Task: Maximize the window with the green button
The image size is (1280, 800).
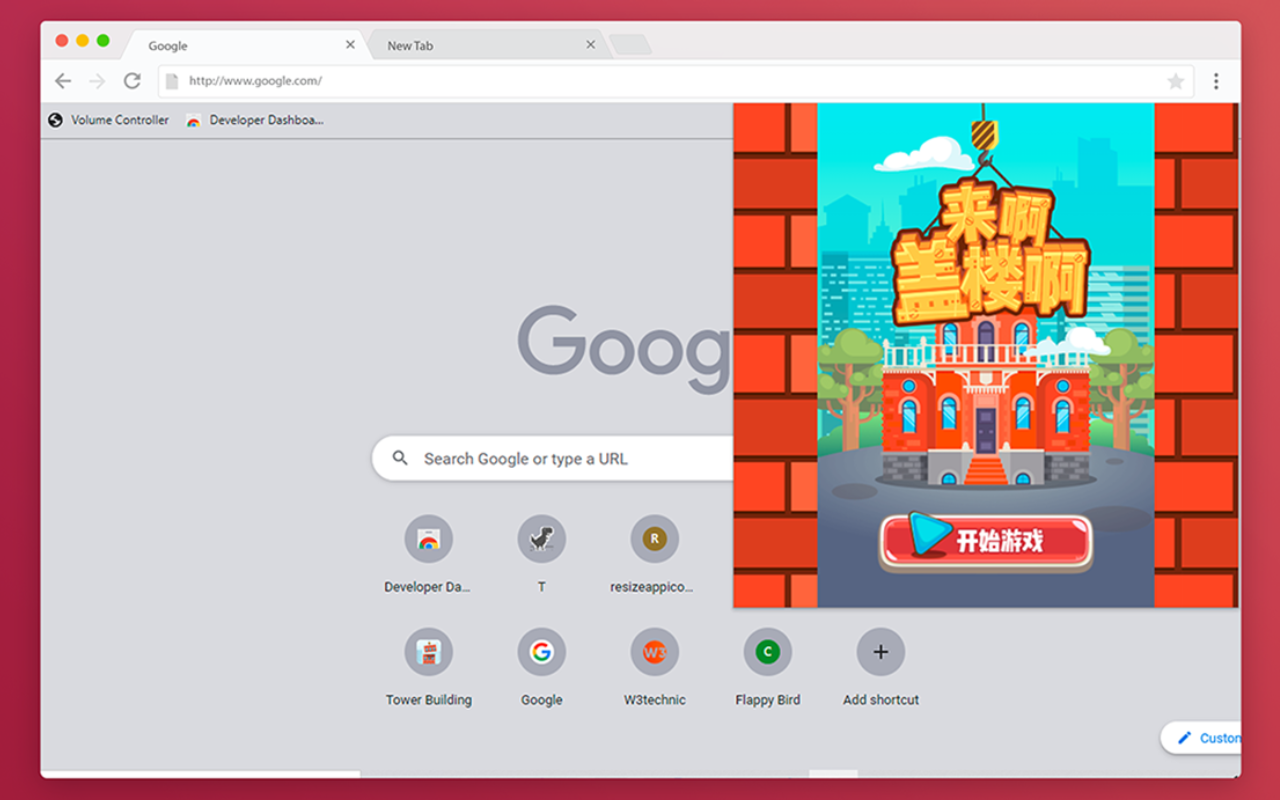Action: click(103, 40)
